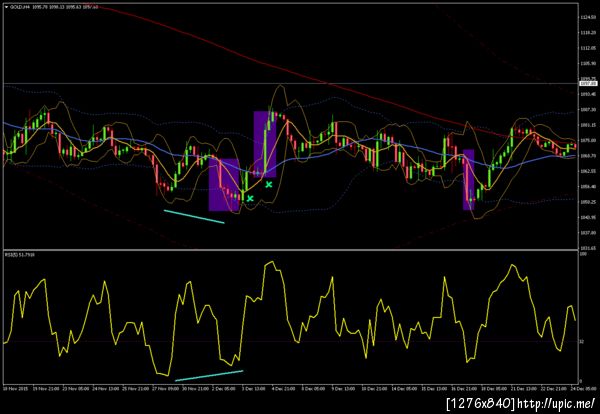
Task: Click the 1124.50 price axis label
Action: (588, 18)
